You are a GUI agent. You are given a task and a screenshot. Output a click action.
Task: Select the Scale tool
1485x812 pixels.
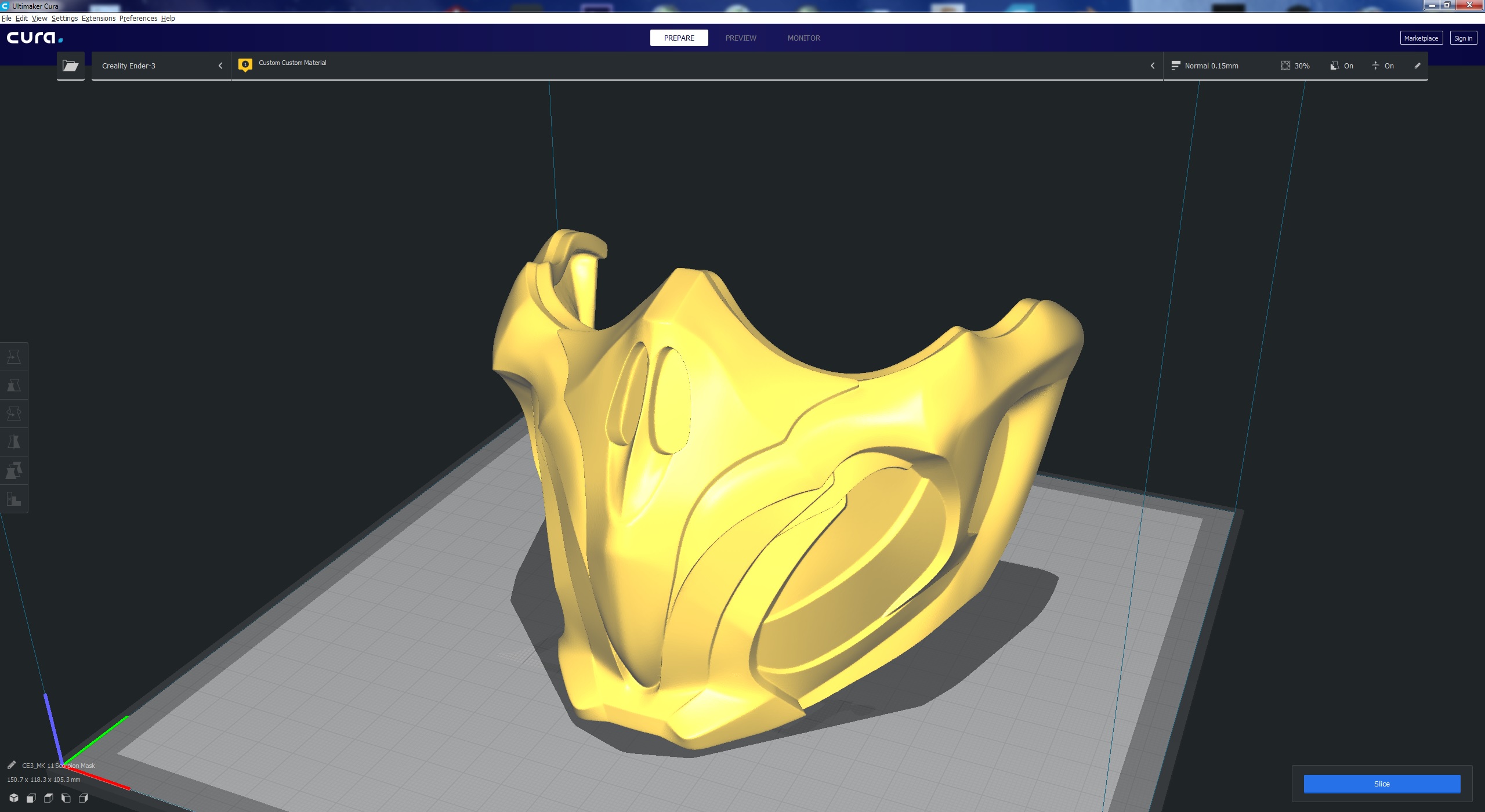[14, 385]
